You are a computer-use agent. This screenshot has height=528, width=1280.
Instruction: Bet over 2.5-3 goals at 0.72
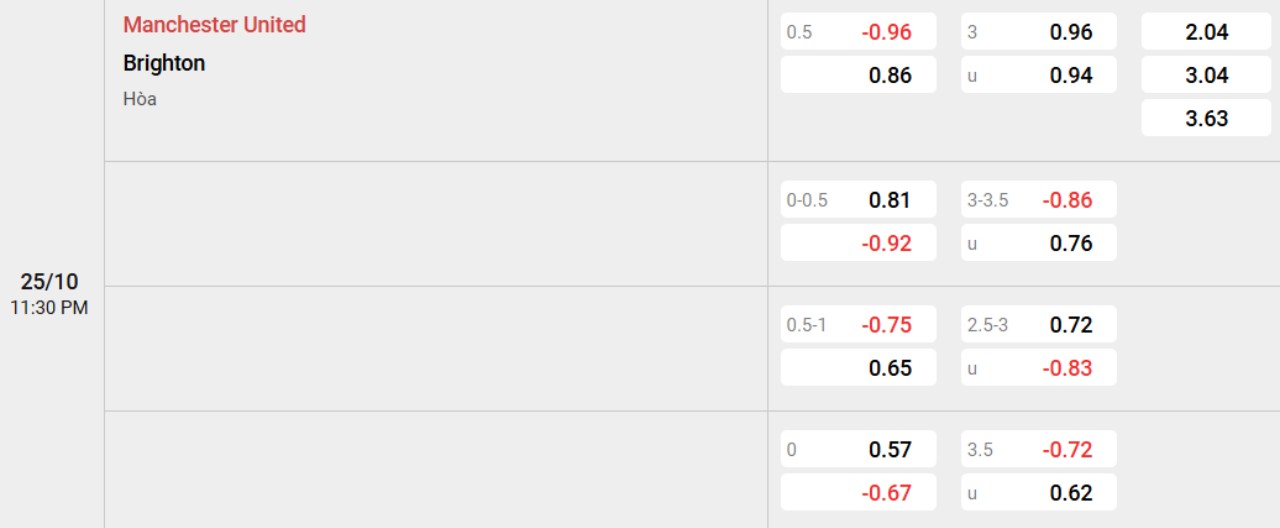click(x=1038, y=325)
